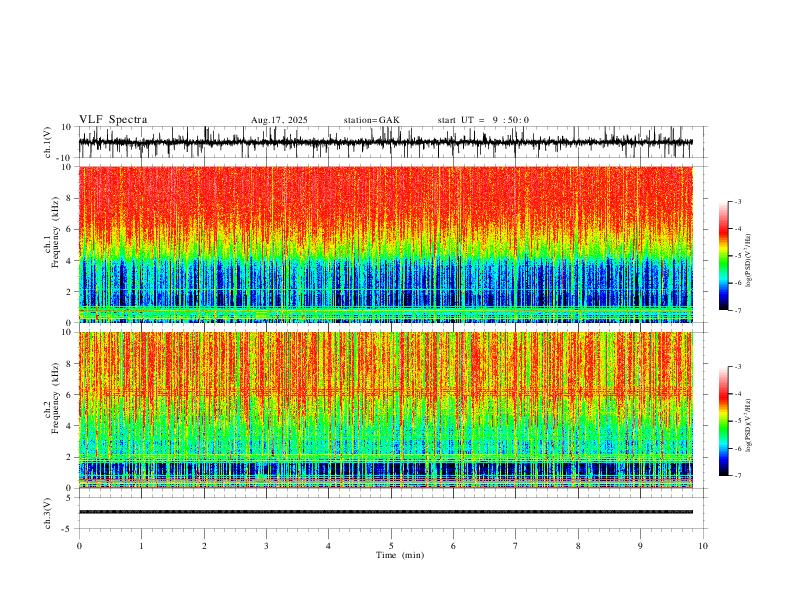Click the ch.1 black waveform trace
792x612 pixels.
[x=386, y=142]
